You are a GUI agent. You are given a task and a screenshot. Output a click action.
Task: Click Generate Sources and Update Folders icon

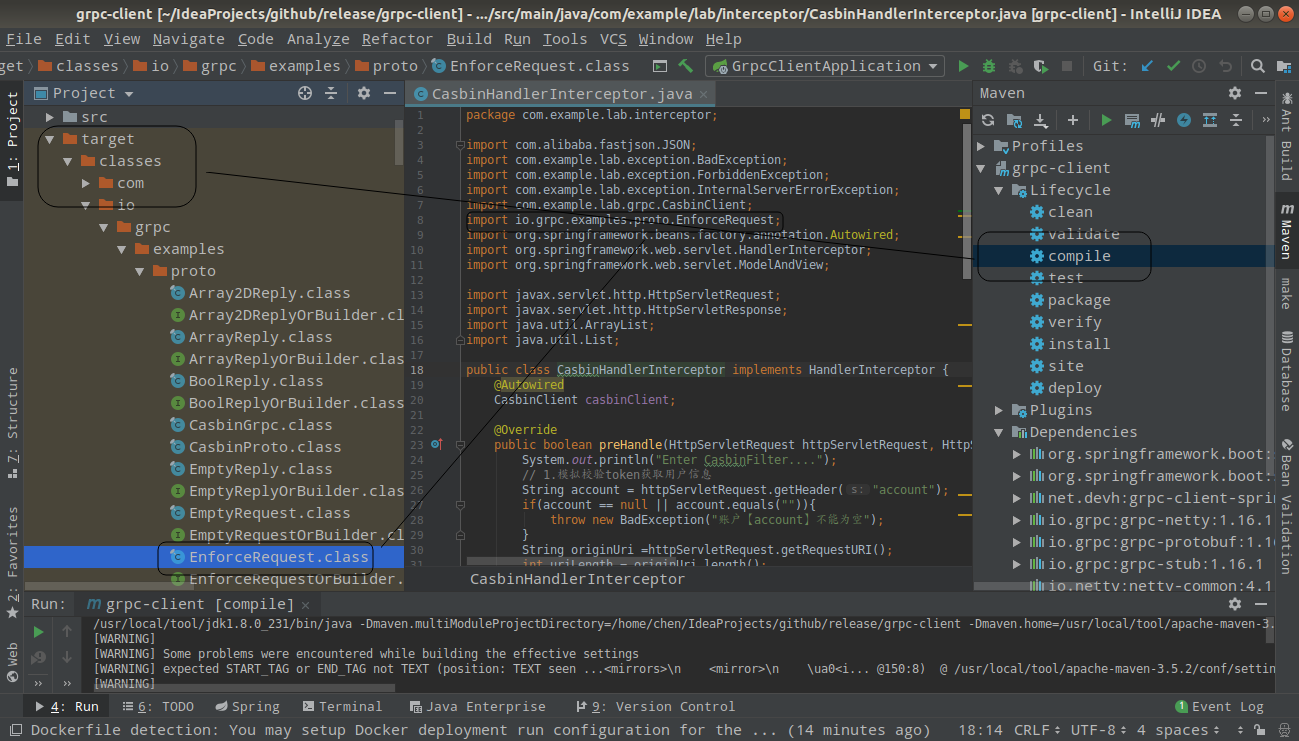coord(1014,120)
